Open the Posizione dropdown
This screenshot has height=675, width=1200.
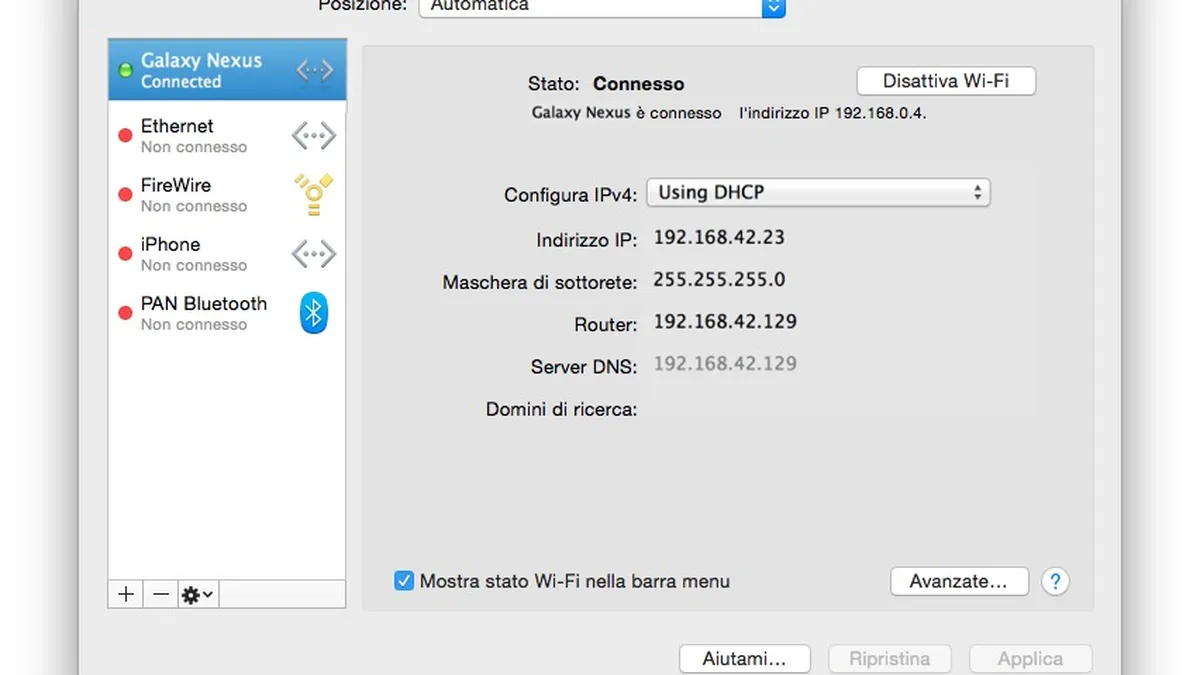point(602,6)
